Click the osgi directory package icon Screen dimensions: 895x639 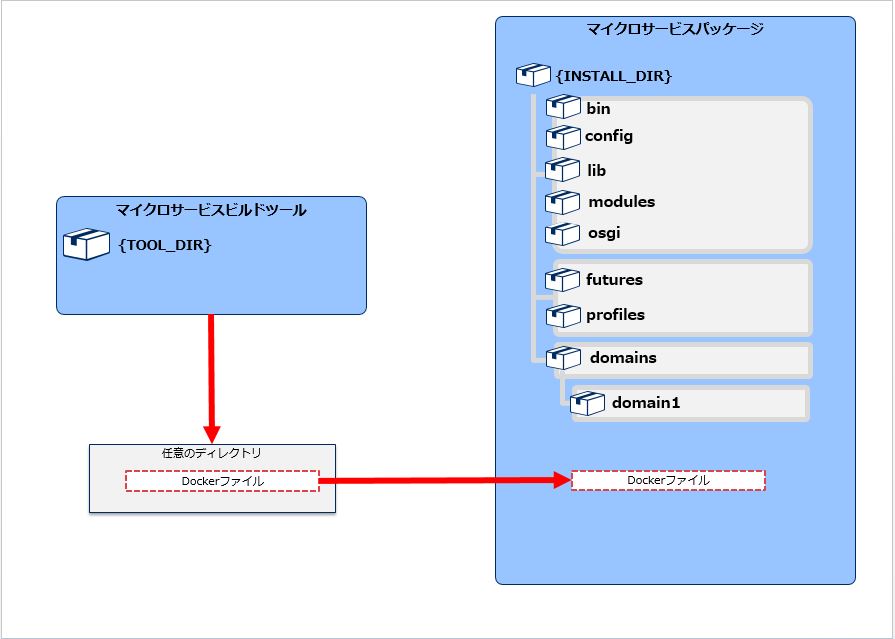(x=563, y=234)
